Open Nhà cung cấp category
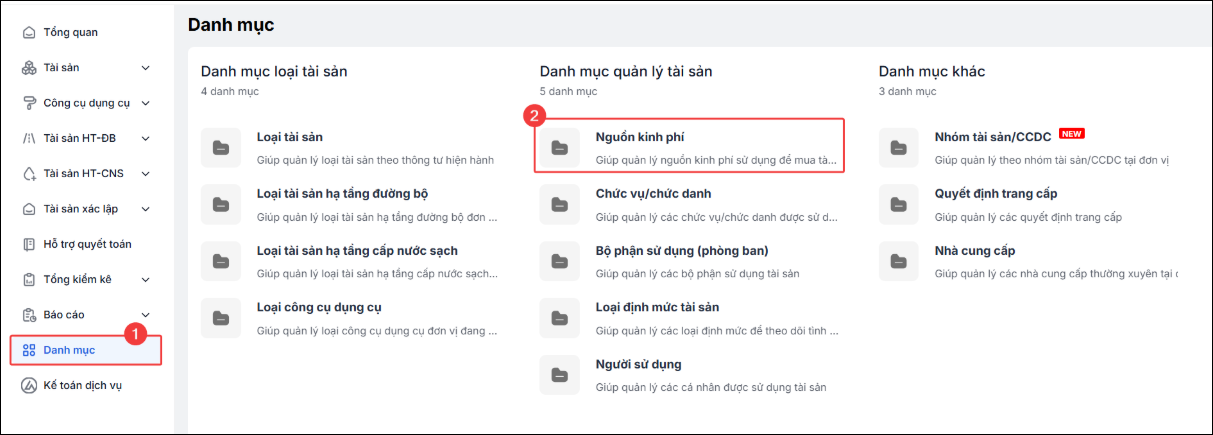 click(x=974, y=251)
